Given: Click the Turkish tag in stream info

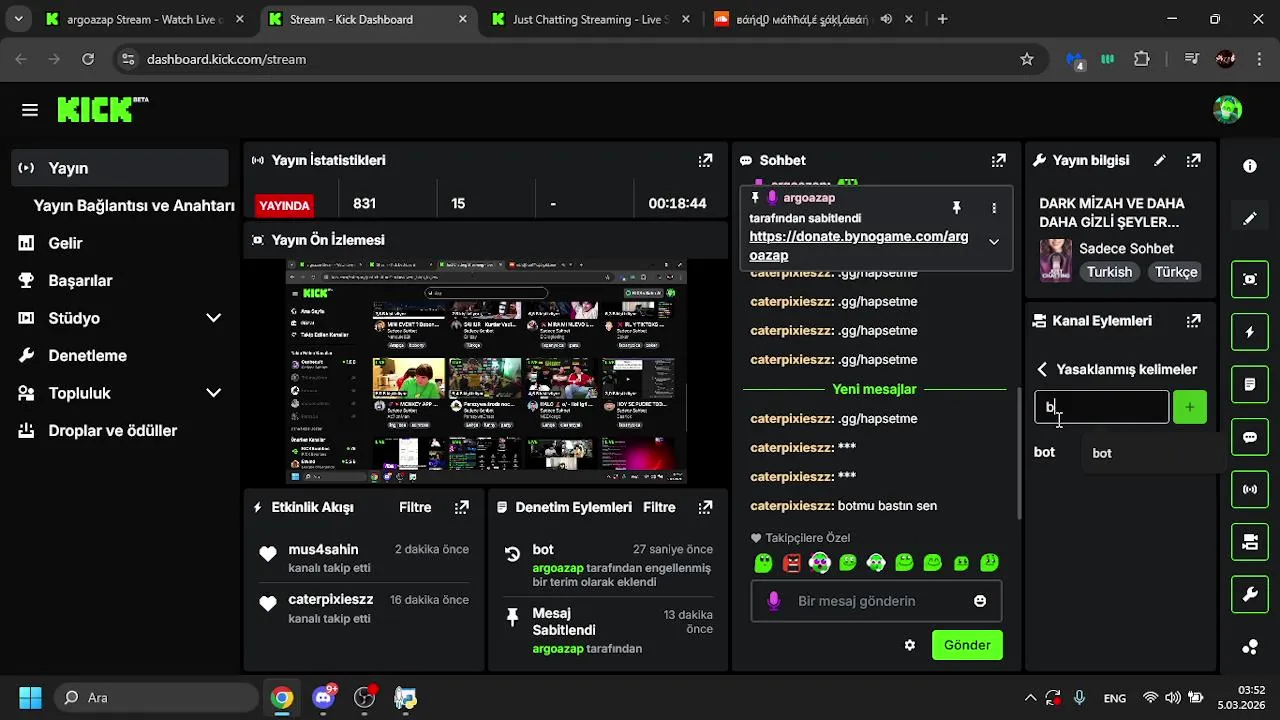Looking at the screenshot, I should [x=1109, y=272].
